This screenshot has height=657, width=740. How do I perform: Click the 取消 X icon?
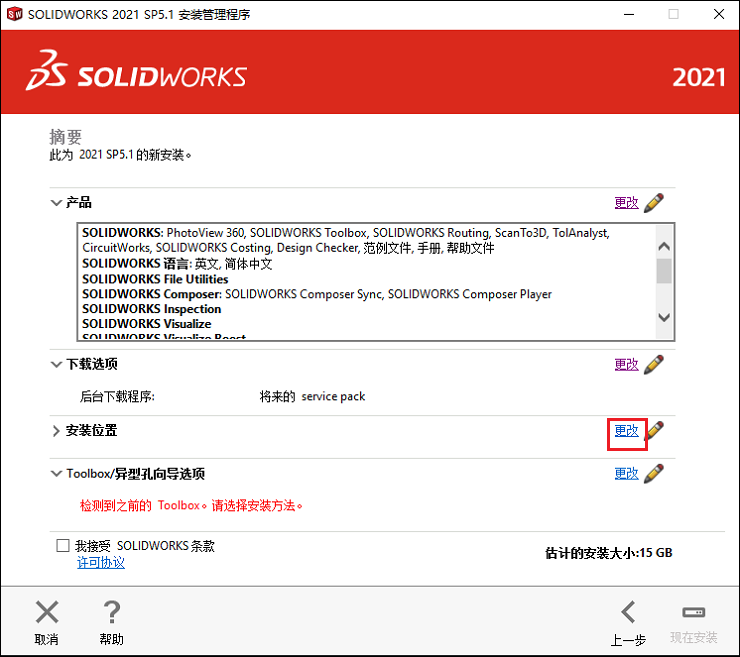pos(47,612)
